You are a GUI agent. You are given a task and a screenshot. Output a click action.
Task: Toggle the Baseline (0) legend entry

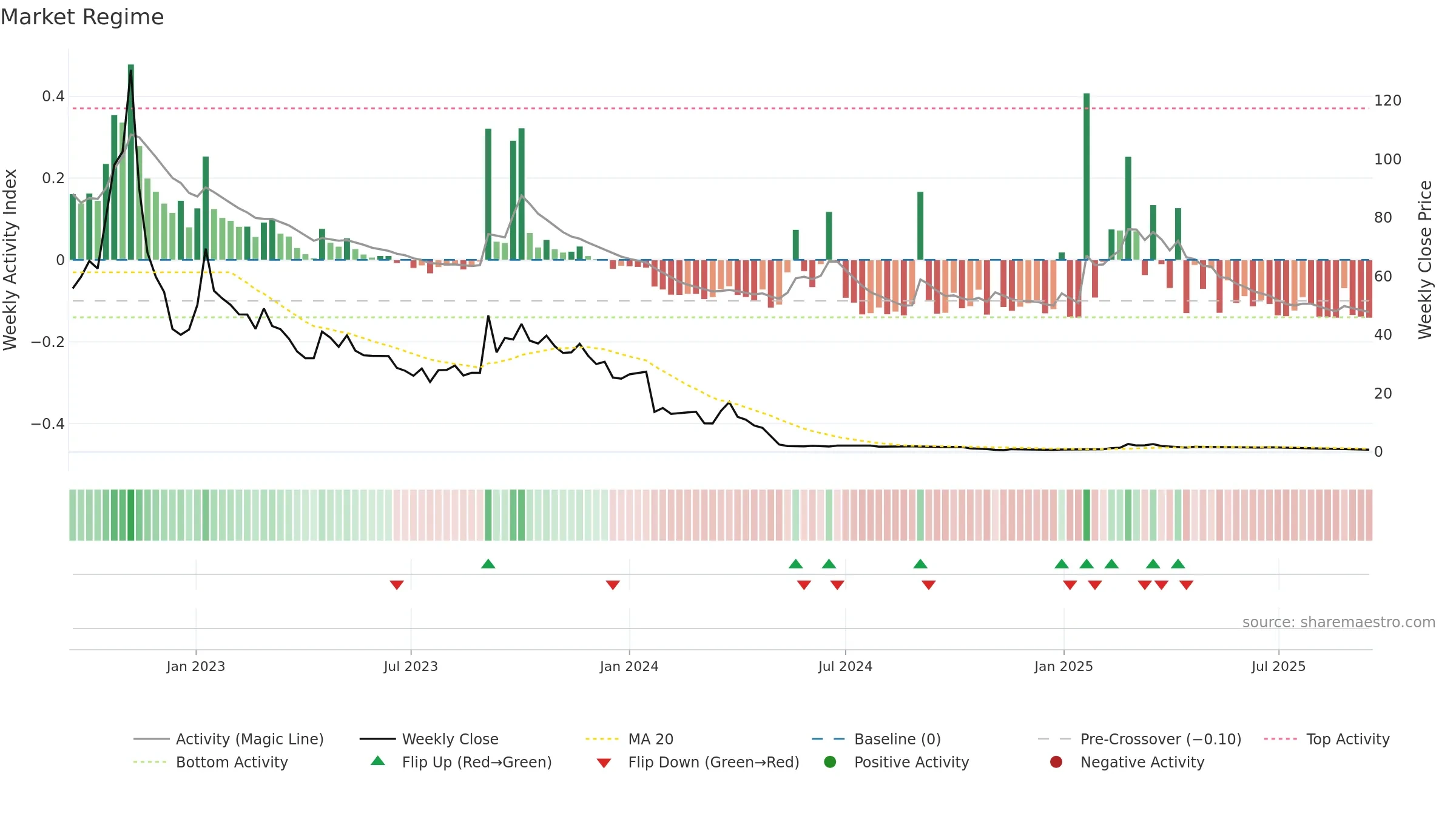tap(876, 739)
